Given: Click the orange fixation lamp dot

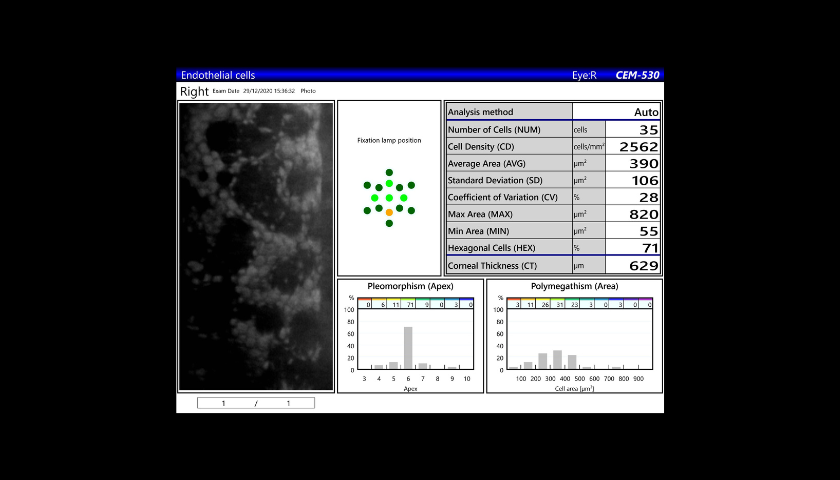Looking at the screenshot, I should [389, 212].
